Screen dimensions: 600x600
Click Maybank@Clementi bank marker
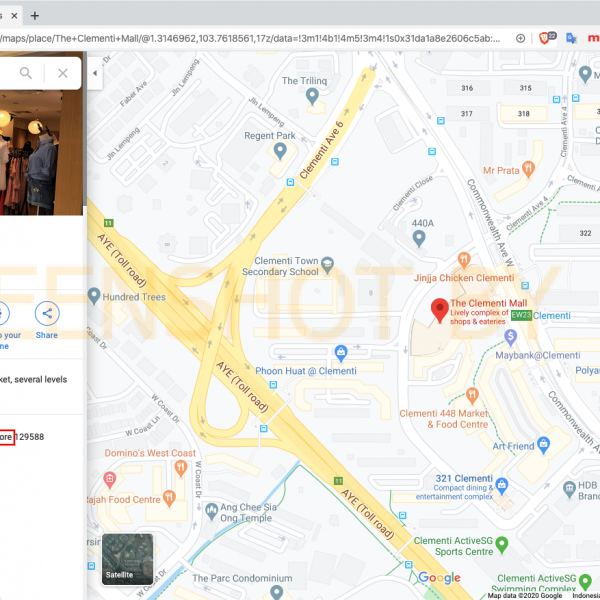pos(510,338)
